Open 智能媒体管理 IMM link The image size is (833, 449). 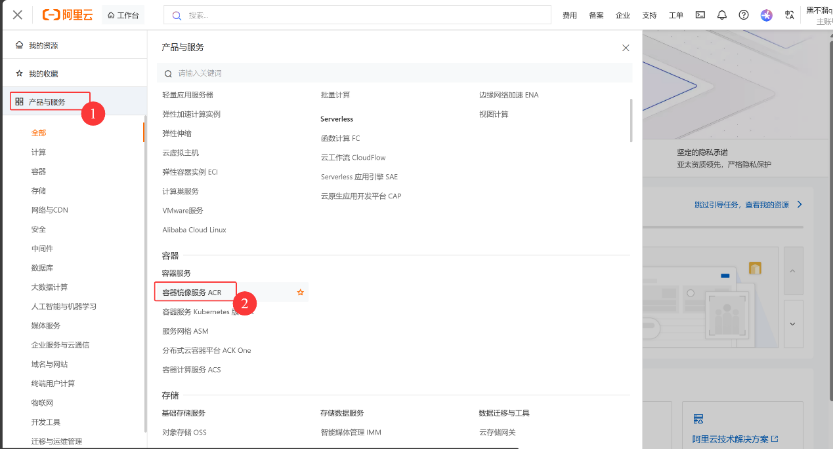pyautogui.click(x=351, y=433)
